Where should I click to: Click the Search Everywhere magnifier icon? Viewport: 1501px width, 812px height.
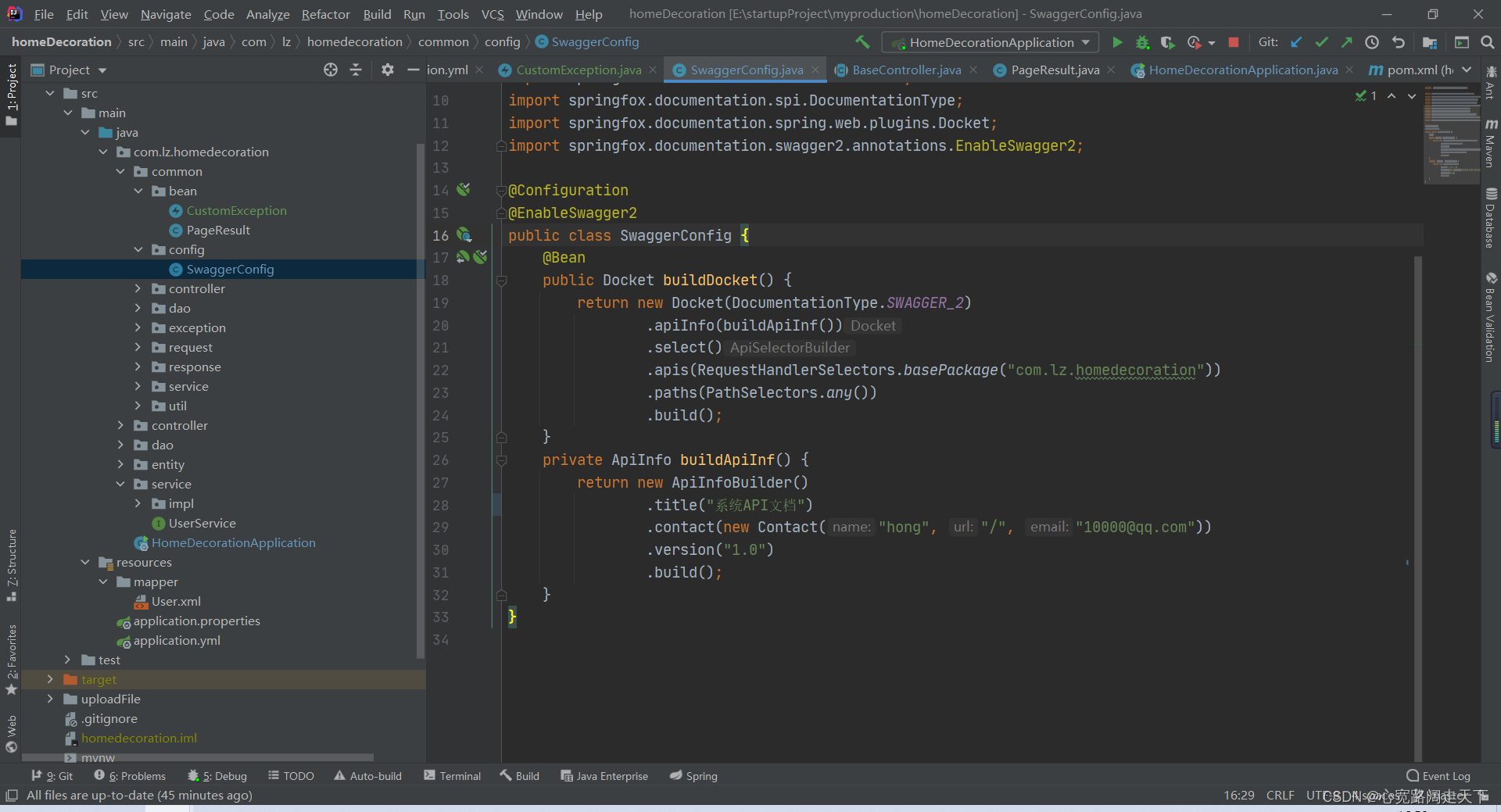pos(1488,42)
